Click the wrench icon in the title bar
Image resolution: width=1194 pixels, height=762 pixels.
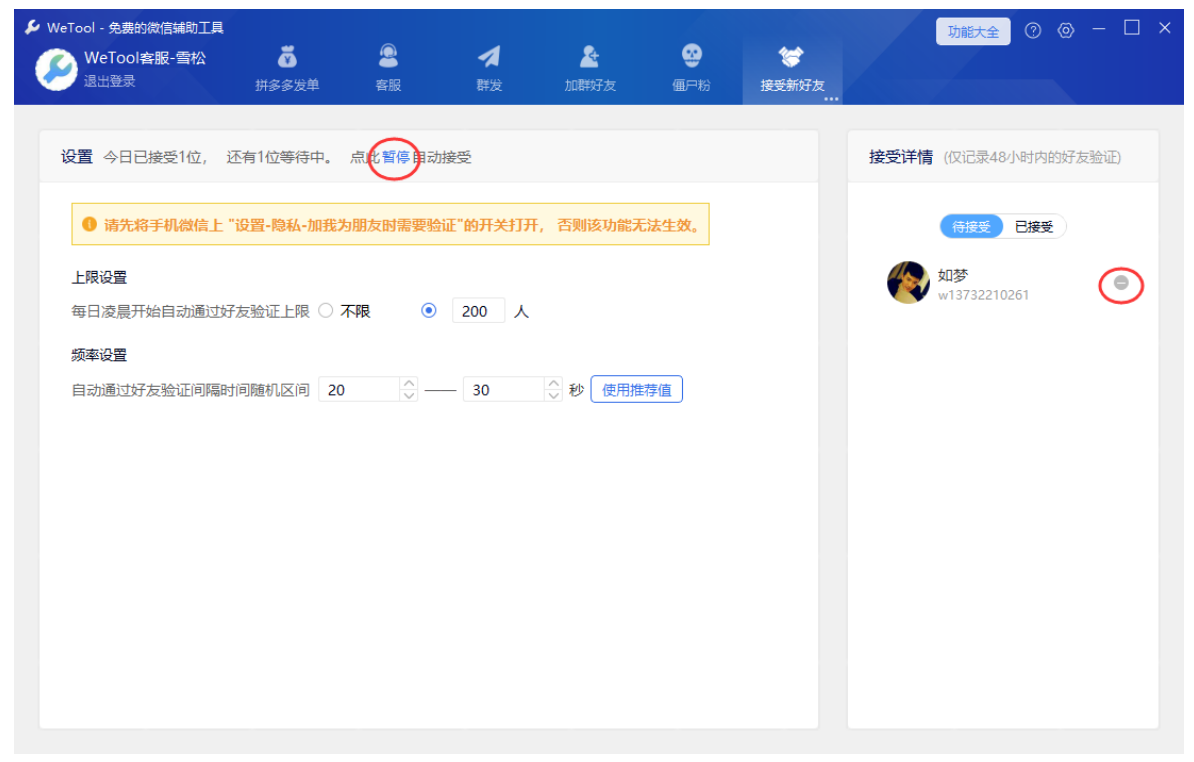[32, 27]
